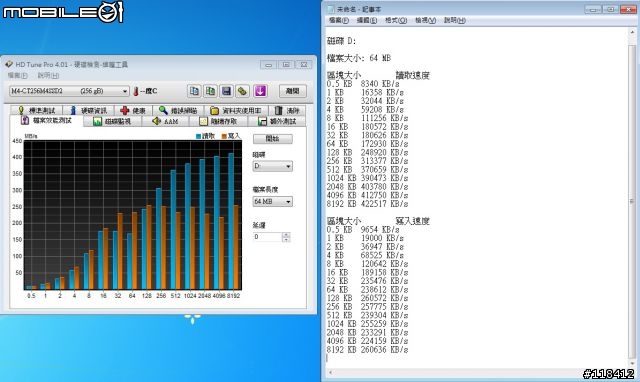This screenshot has width=640, height=382.
Task: Click the '512 KB 370659 KB/s' line in Notepad
Action: click(x=367, y=169)
